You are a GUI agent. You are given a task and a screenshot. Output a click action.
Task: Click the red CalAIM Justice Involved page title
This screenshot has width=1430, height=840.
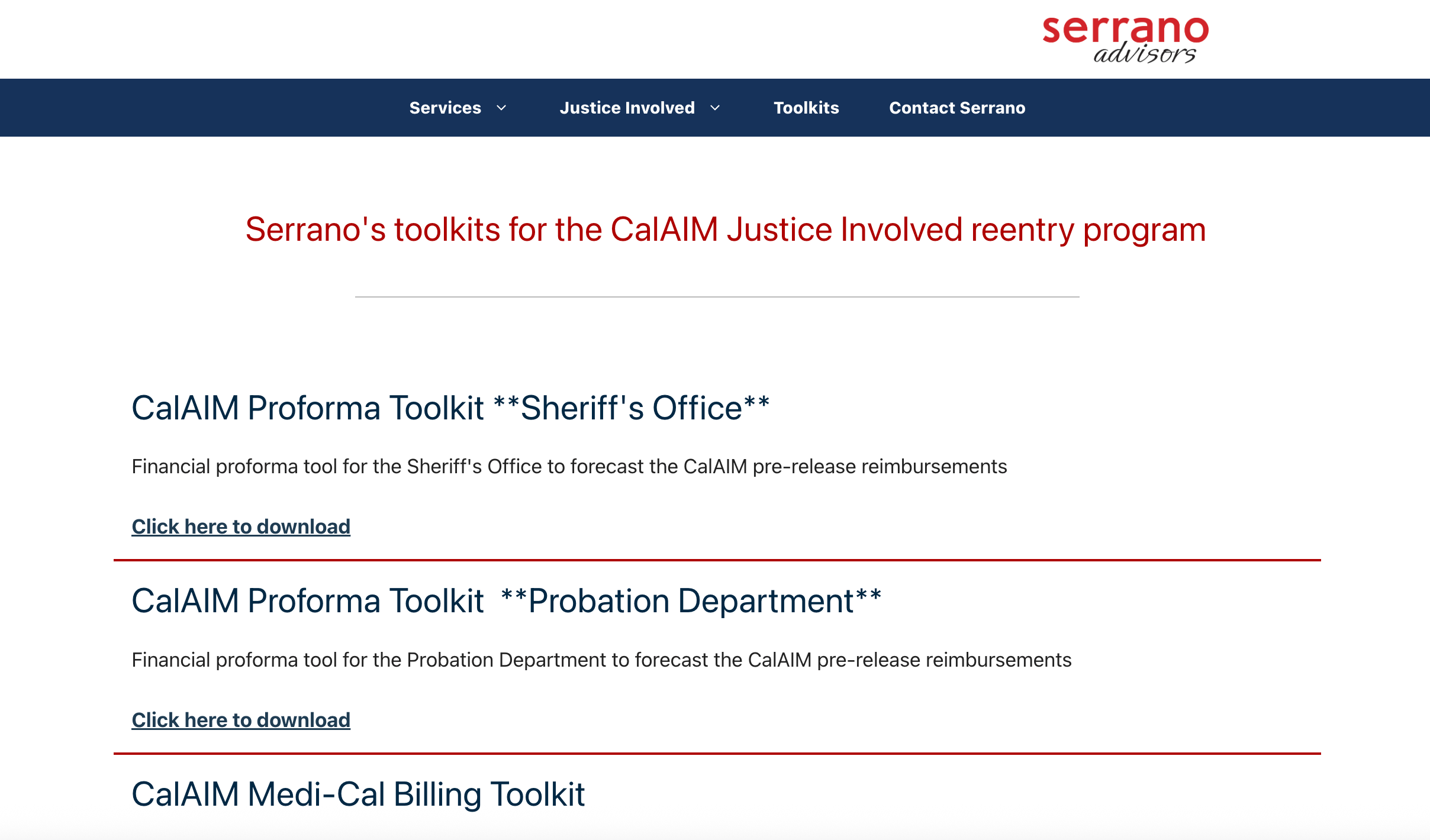point(725,230)
